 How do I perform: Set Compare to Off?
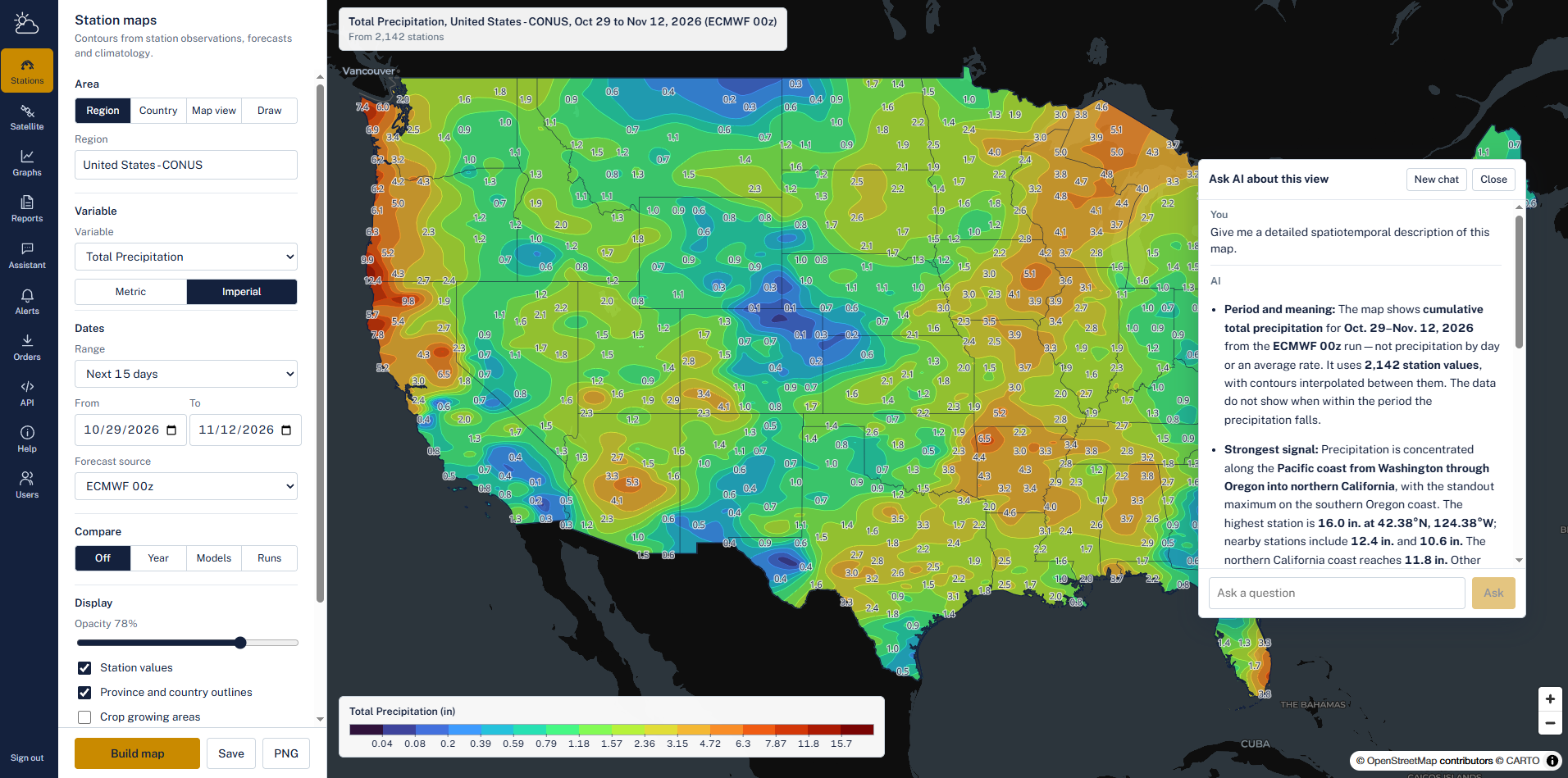[x=103, y=558]
